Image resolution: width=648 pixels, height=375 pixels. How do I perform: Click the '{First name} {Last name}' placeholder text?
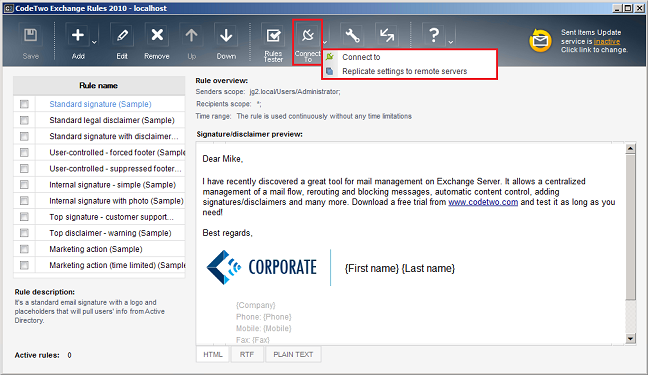coord(400,269)
